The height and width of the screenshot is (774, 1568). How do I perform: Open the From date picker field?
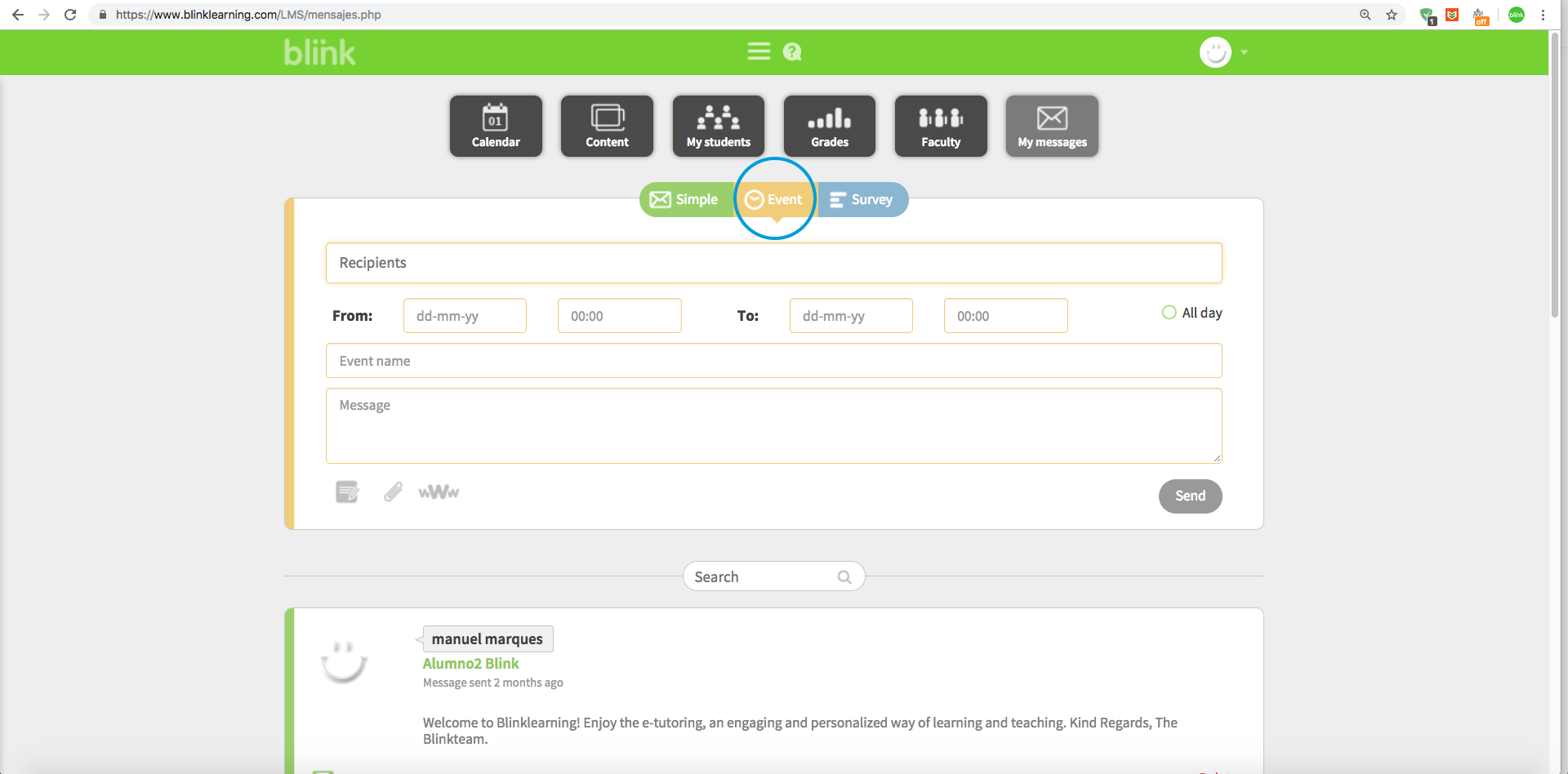click(x=465, y=316)
